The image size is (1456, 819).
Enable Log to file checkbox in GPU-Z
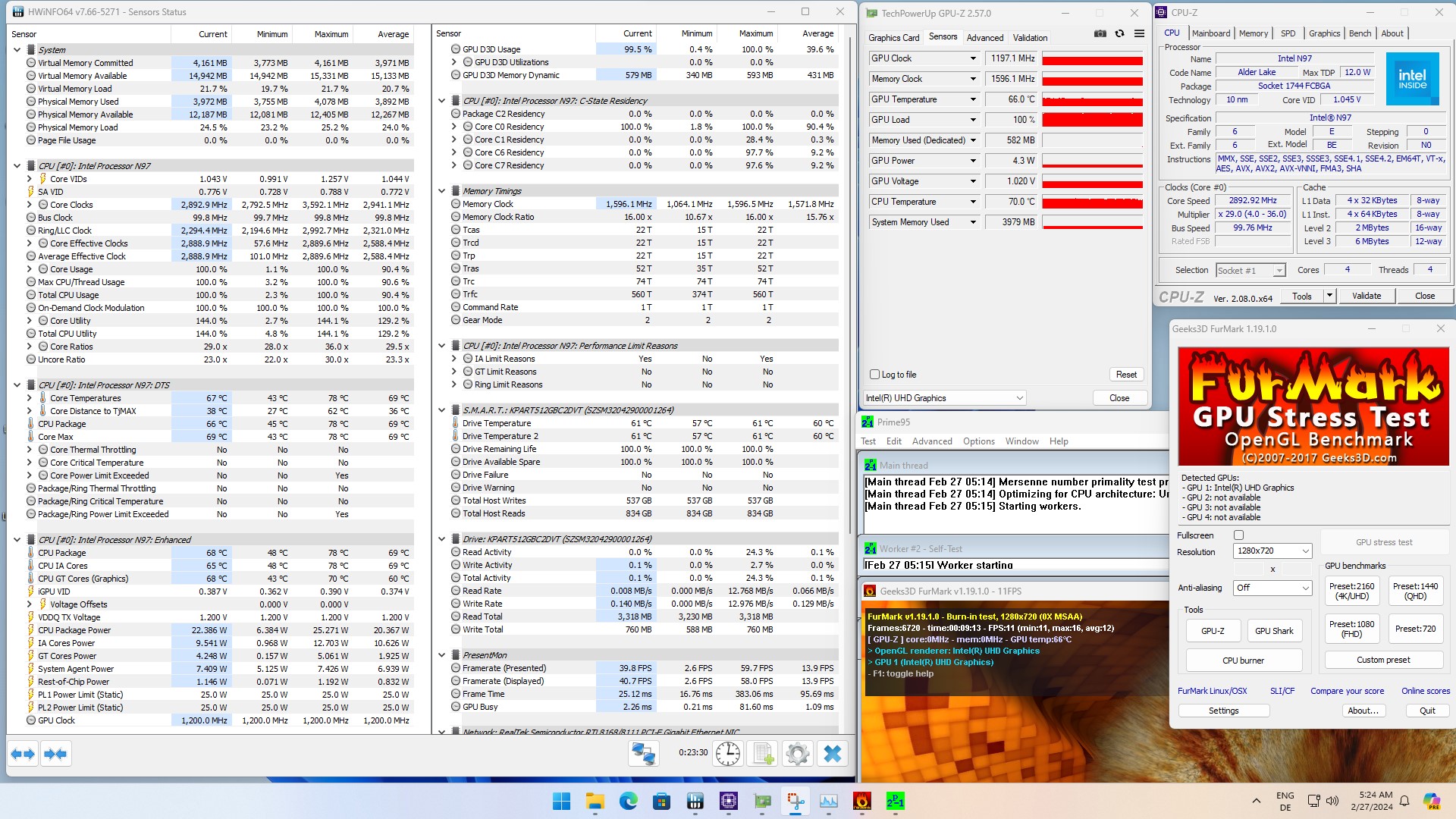(x=875, y=375)
